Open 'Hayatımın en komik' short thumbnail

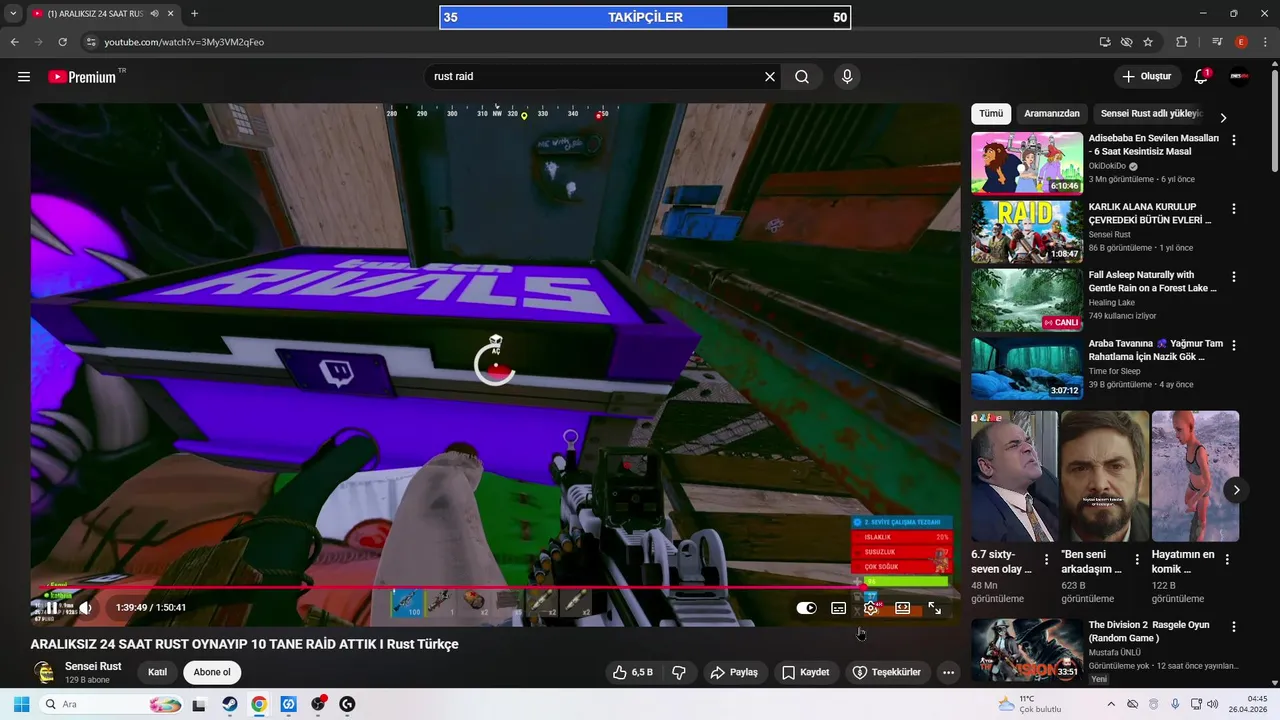pyautogui.click(x=1195, y=476)
